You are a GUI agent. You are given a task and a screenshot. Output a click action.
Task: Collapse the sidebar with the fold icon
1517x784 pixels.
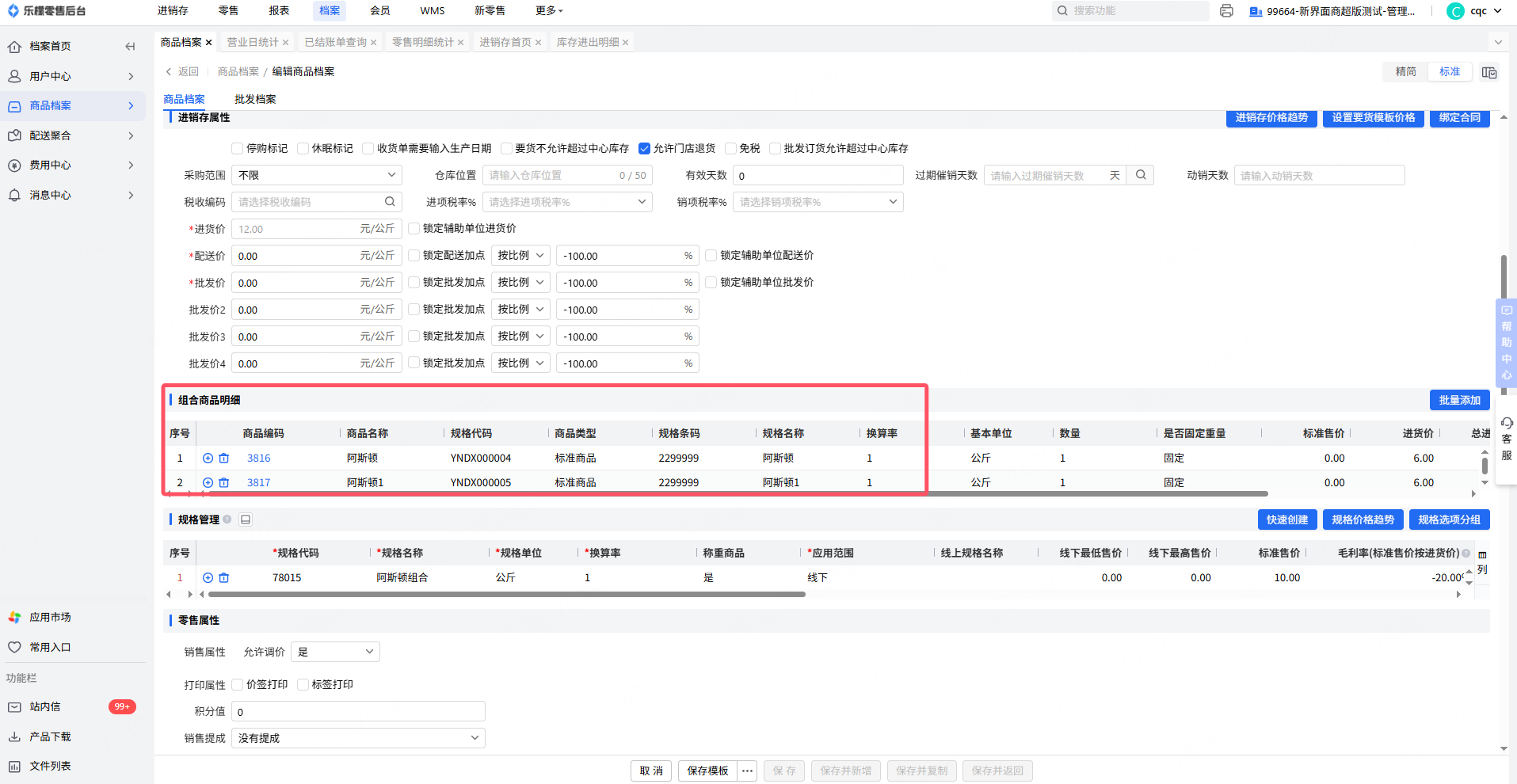(130, 47)
